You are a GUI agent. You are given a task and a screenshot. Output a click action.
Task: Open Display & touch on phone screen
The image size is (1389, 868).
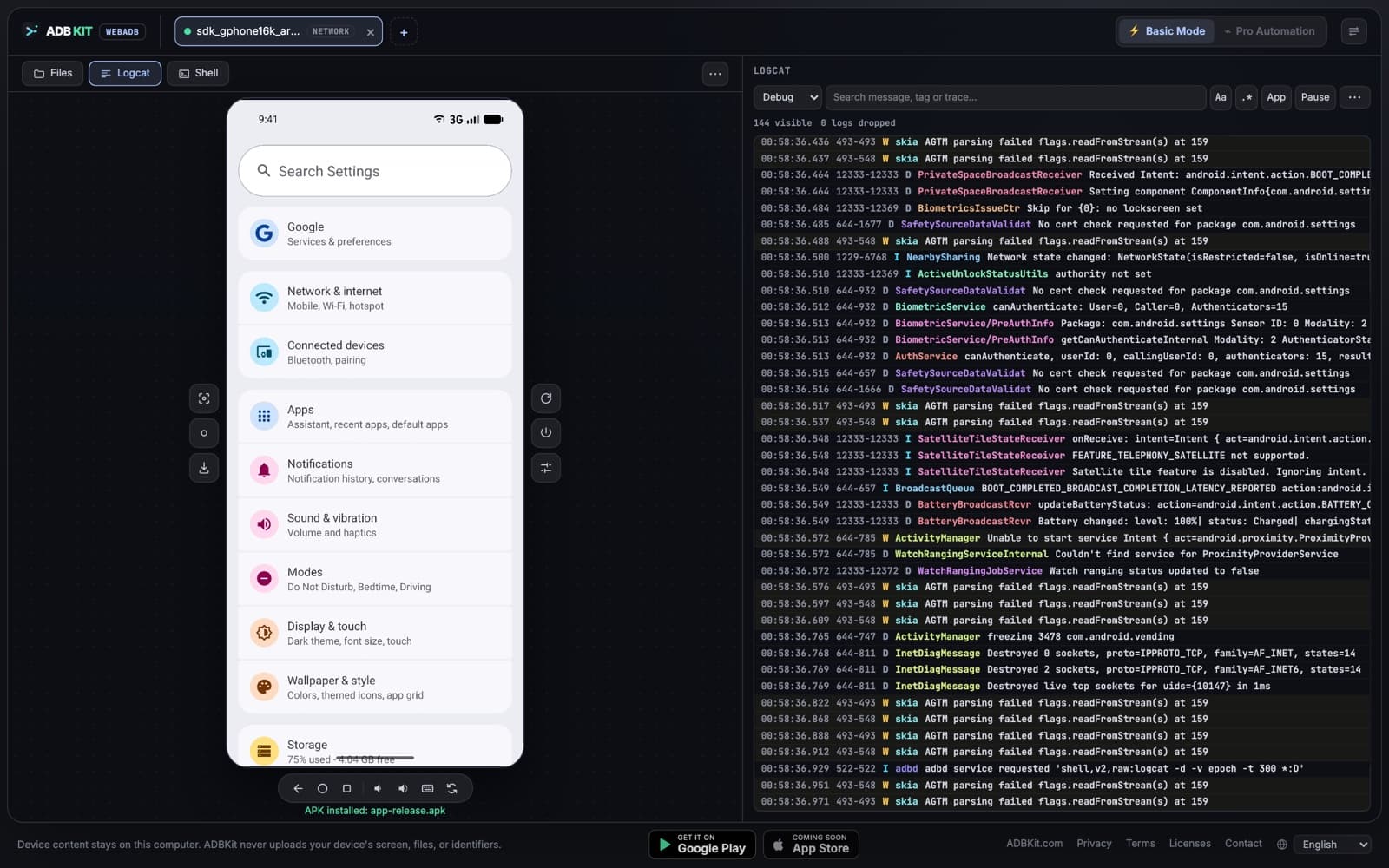(375, 633)
